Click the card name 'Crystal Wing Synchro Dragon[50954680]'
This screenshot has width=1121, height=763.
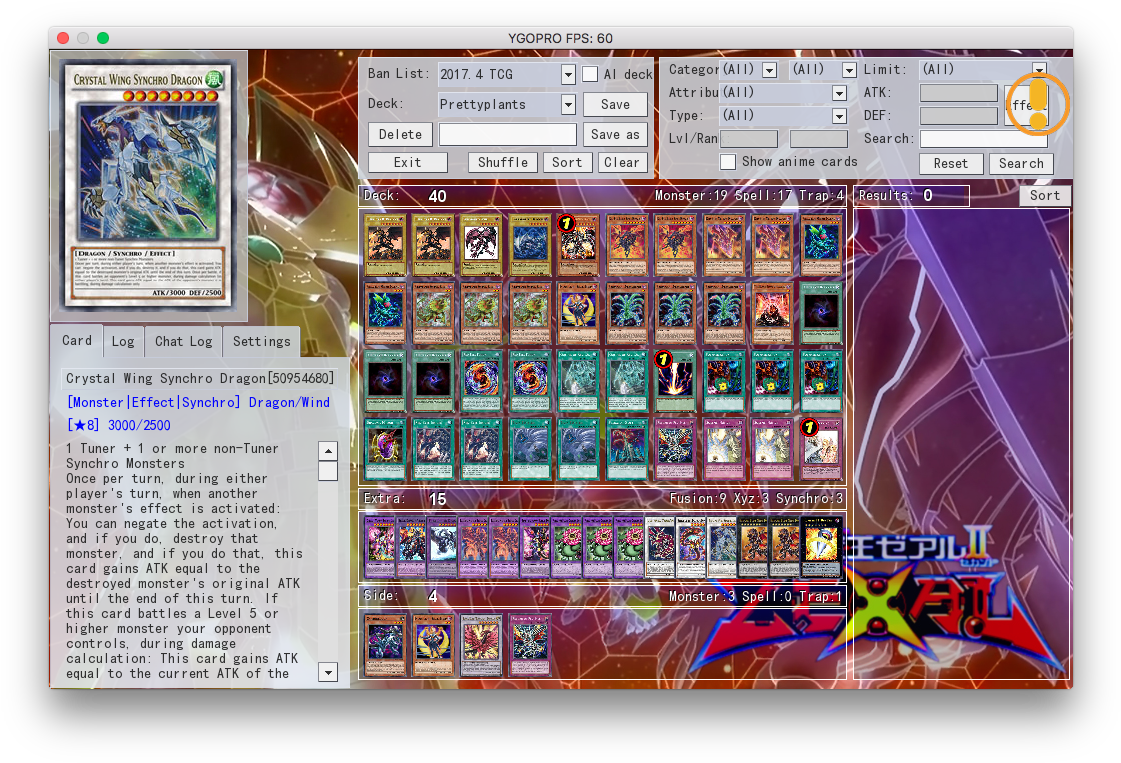[199, 378]
